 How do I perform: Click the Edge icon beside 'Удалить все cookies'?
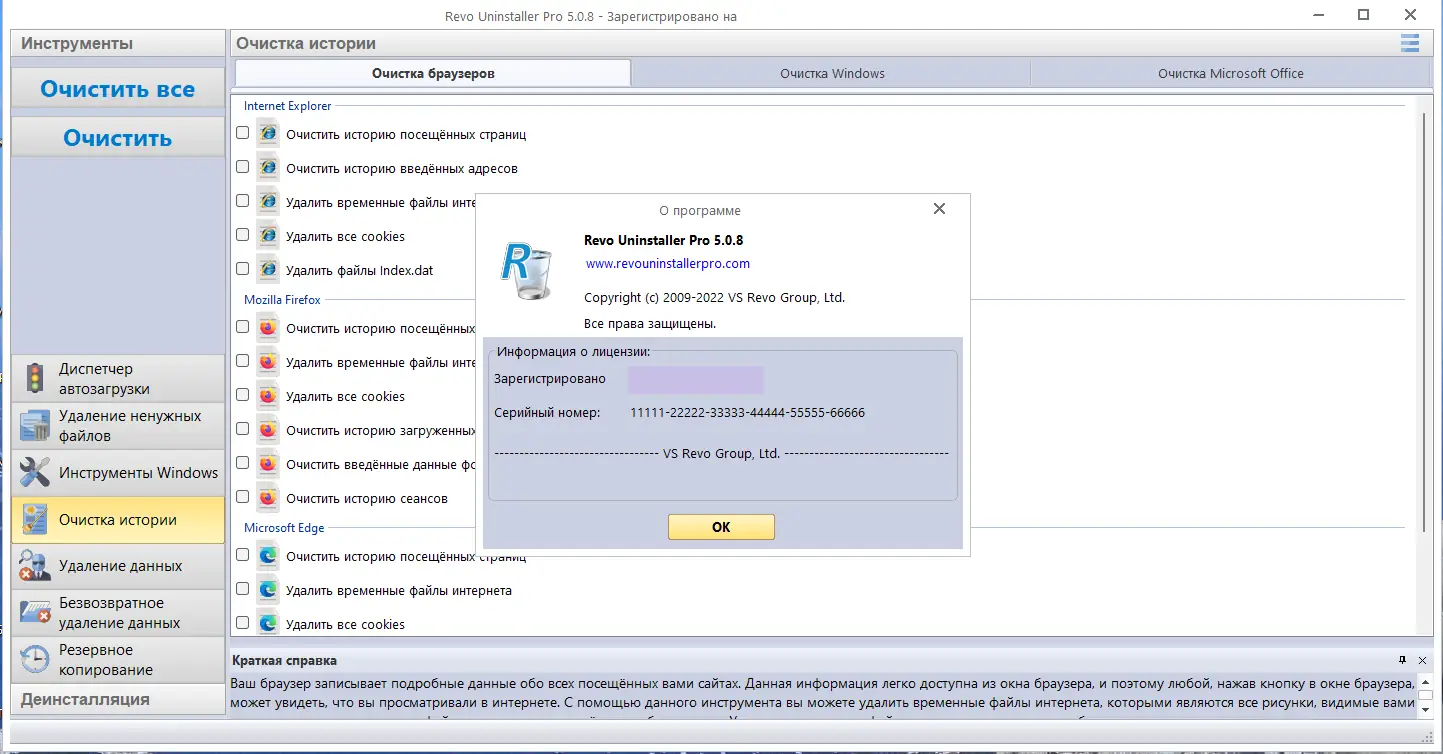(x=267, y=623)
